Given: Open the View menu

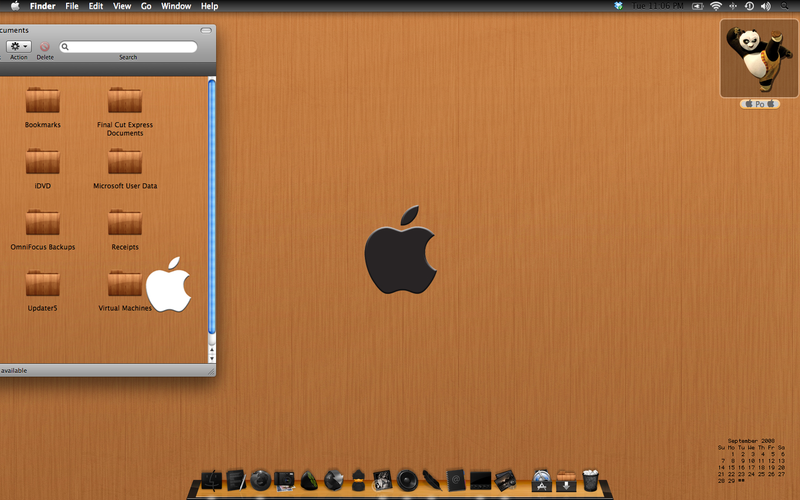Looking at the screenshot, I should [x=122, y=6].
